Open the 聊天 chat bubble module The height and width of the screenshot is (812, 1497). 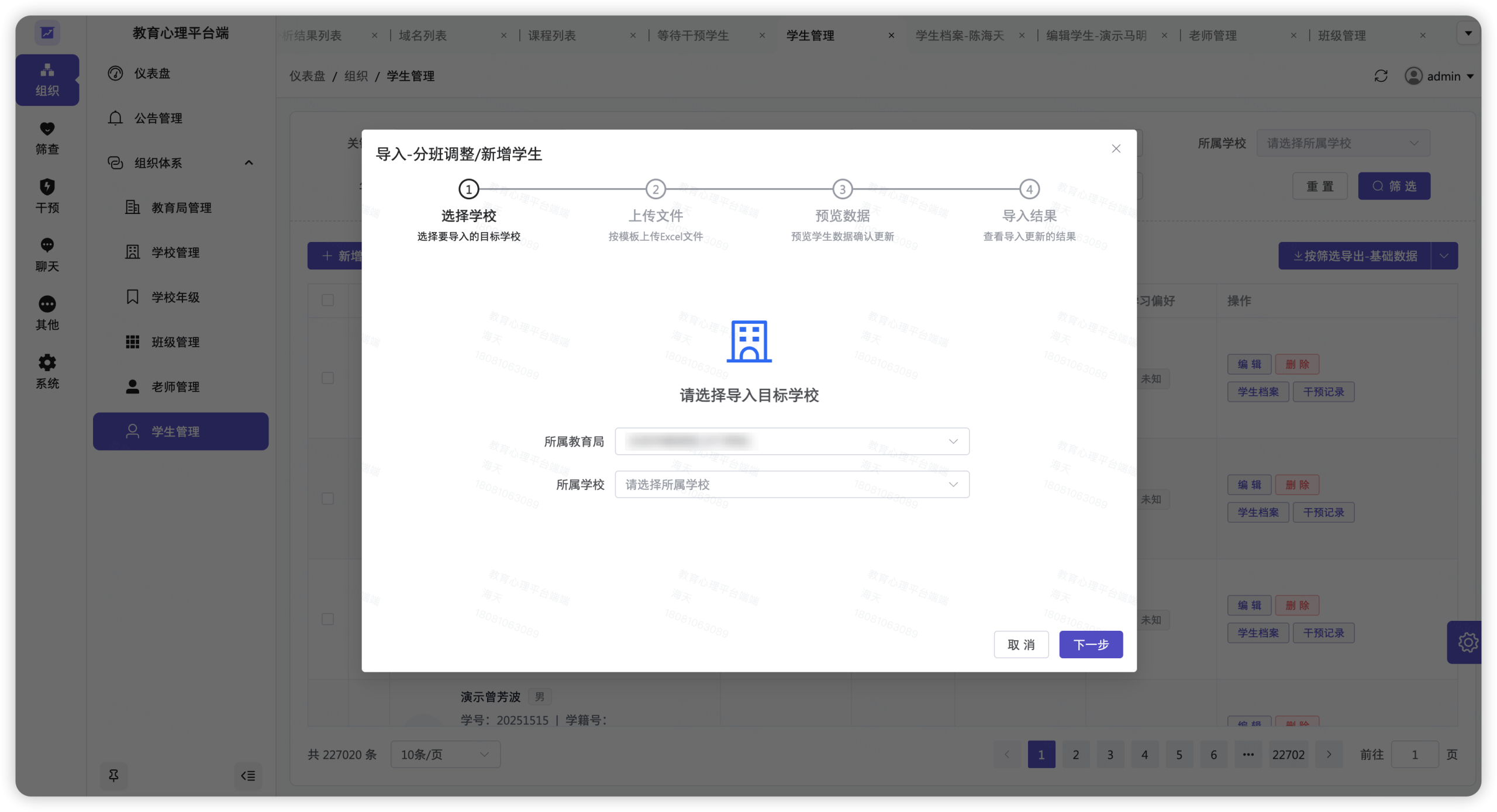click(47, 255)
